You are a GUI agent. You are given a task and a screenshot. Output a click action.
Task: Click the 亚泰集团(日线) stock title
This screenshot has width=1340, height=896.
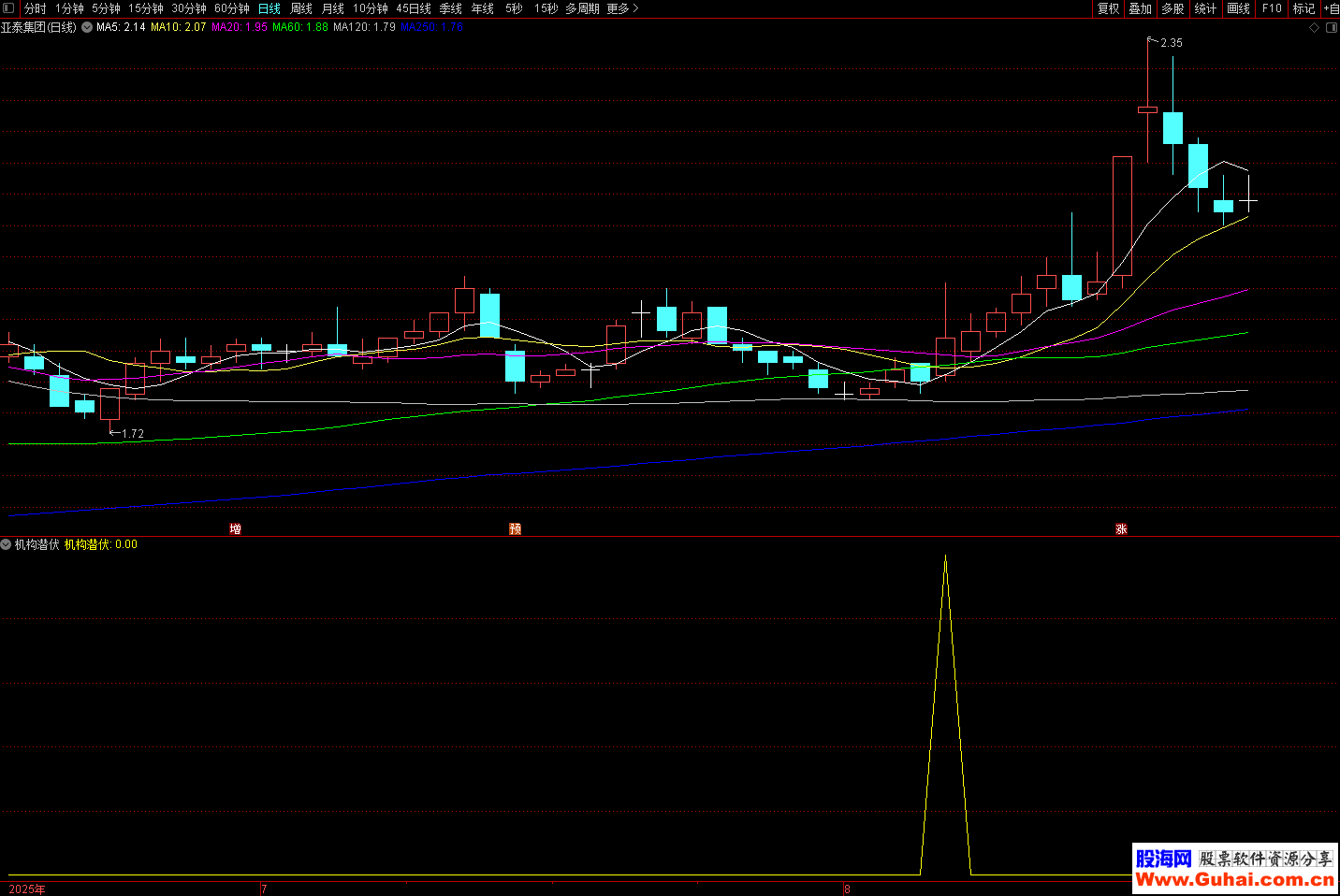[39, 27]
